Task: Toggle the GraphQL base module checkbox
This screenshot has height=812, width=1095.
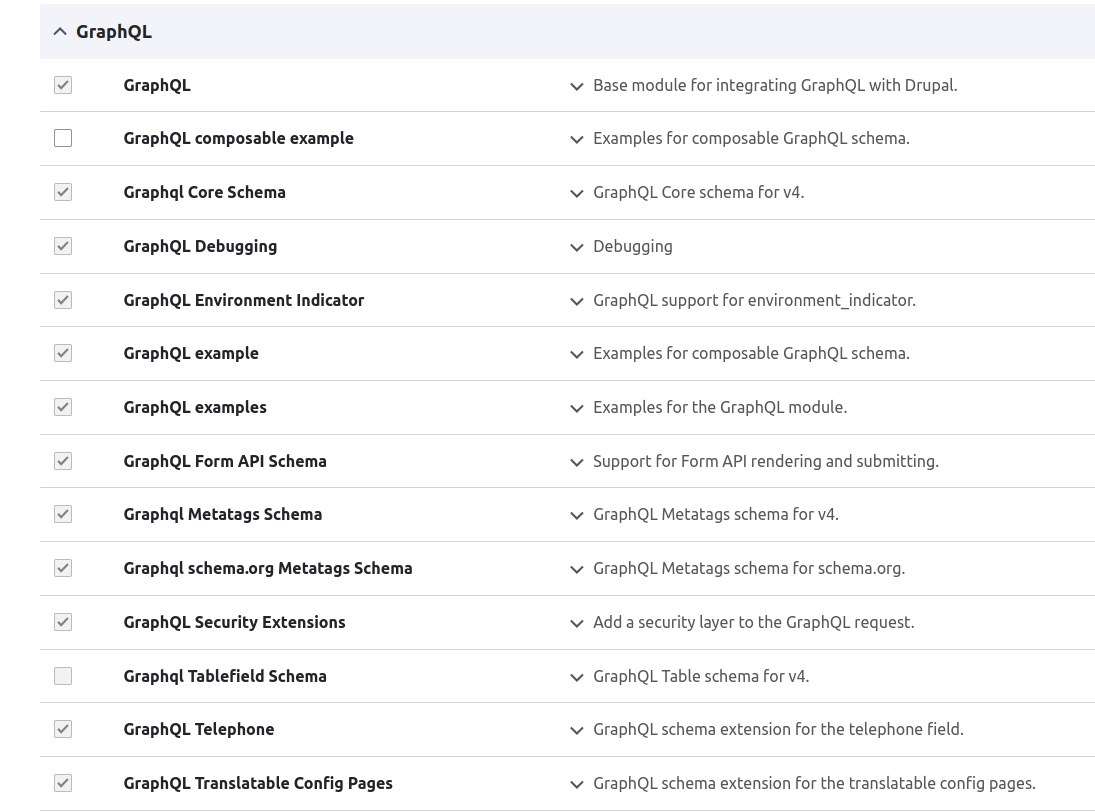Action: point(63,85)
